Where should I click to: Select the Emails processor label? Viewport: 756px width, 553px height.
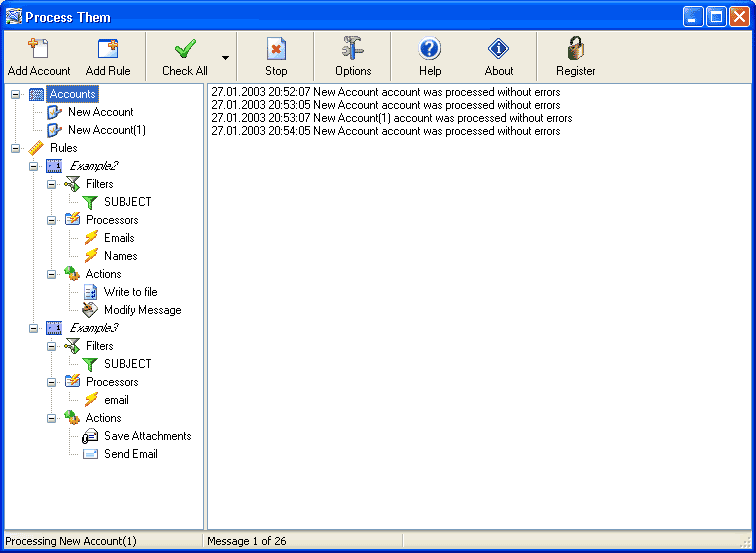pyautogui.click(x=119, y=238)
